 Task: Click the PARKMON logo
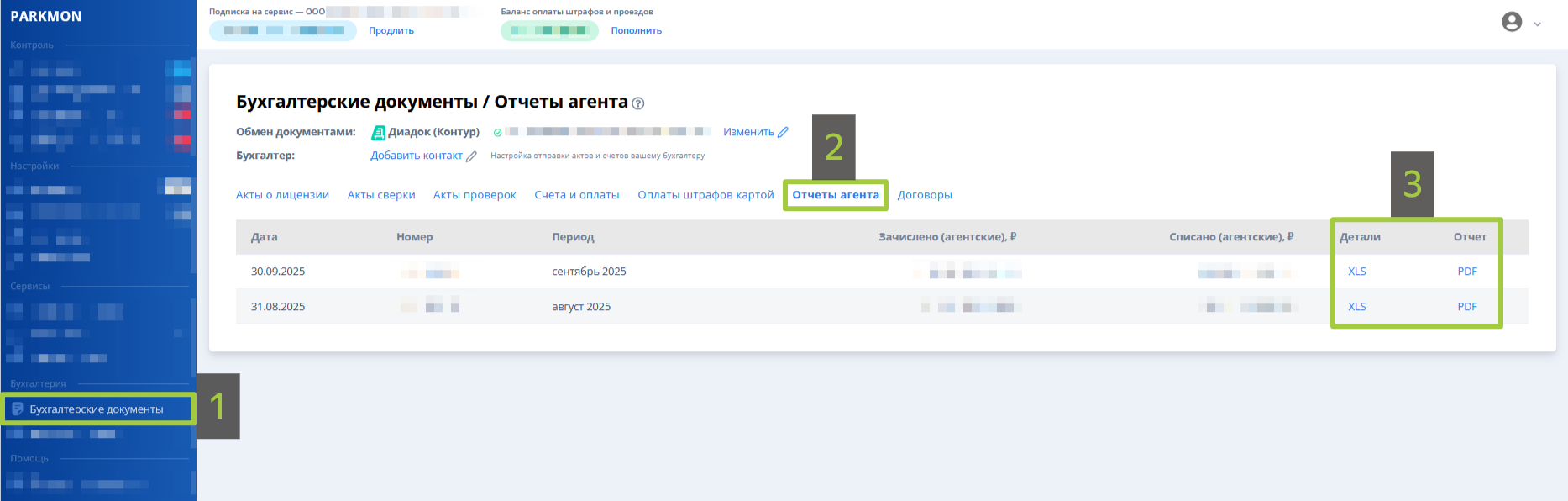point(46,16)
